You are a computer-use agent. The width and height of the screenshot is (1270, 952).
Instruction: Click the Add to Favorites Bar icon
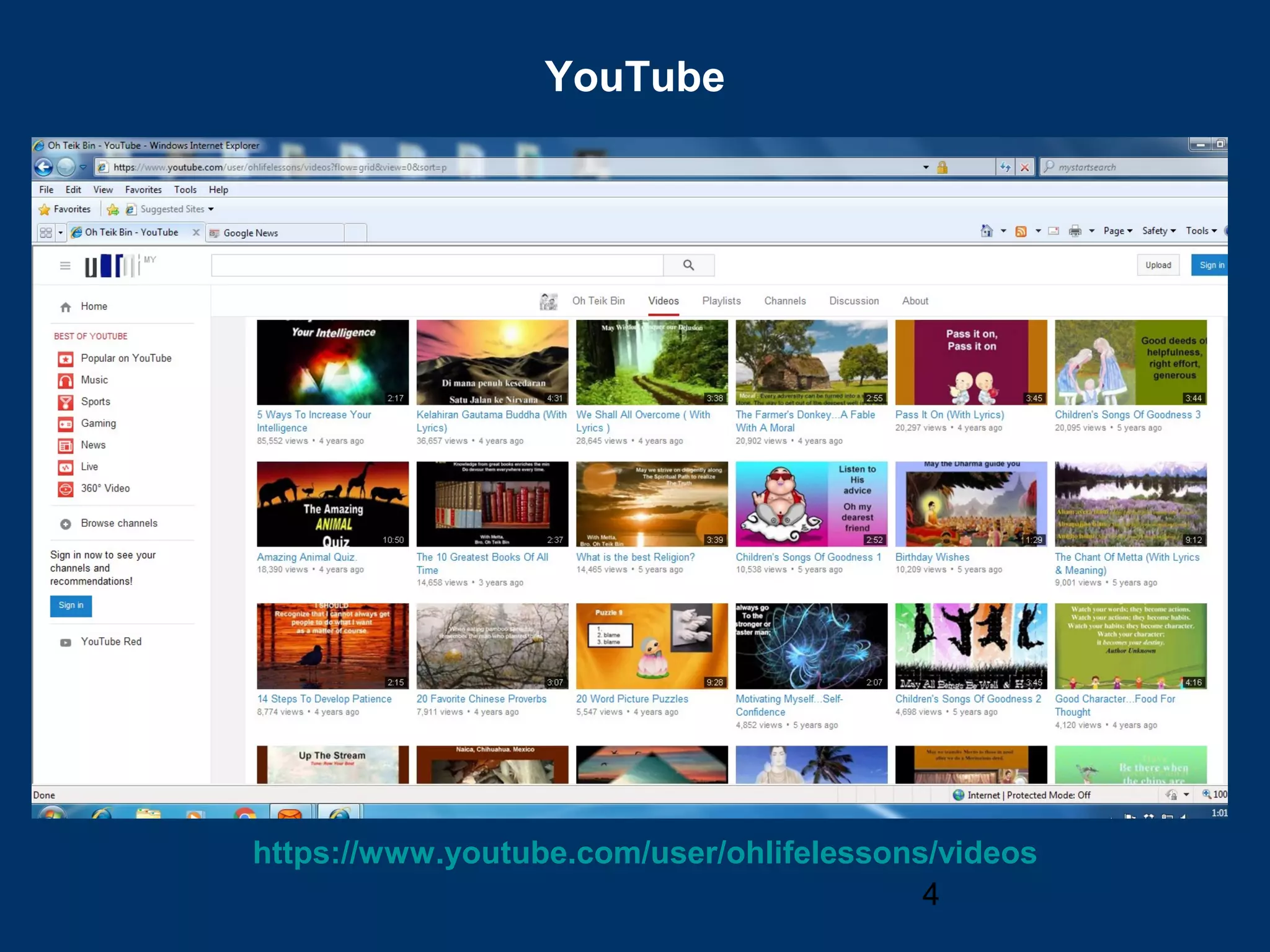[x=113, y=209]
